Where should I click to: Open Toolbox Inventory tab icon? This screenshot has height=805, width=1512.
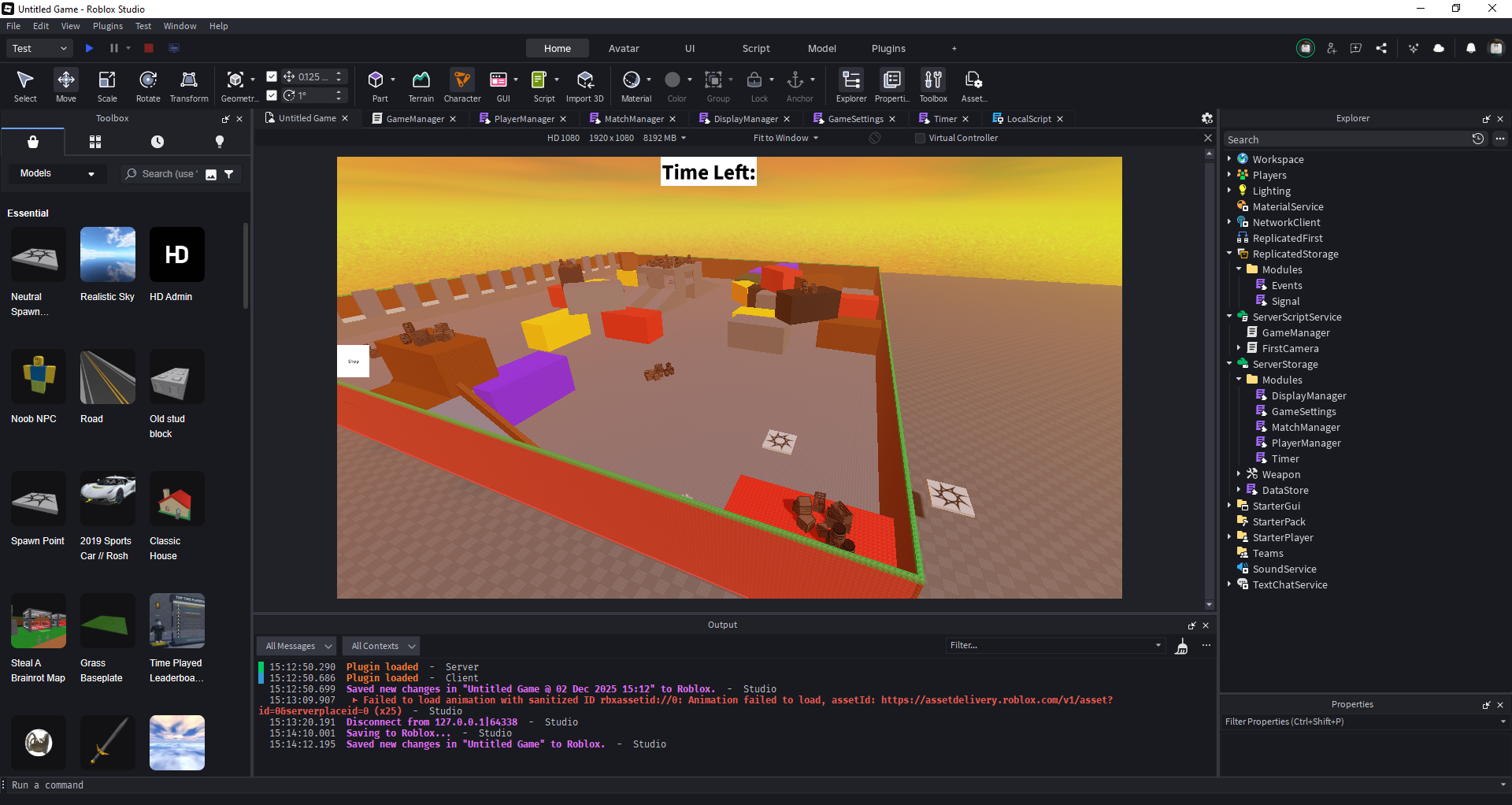[95, 142]
